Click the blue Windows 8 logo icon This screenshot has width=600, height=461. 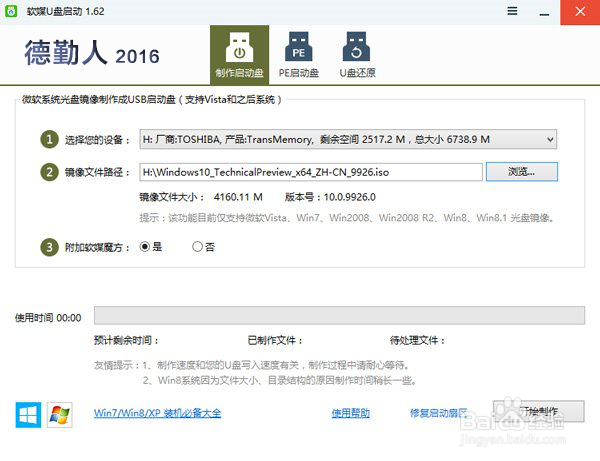click(x=28, y=415)
